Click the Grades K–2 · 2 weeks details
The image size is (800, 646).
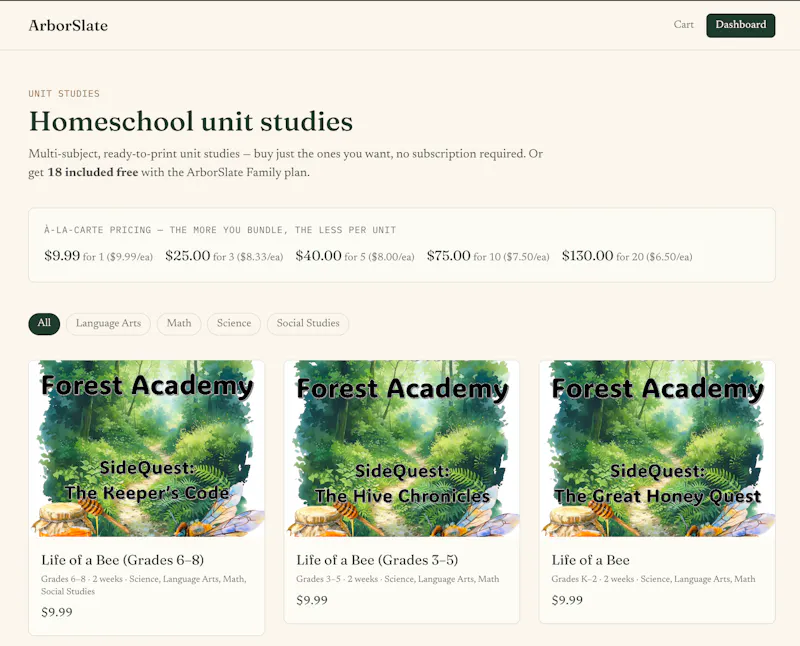point(653,579)
